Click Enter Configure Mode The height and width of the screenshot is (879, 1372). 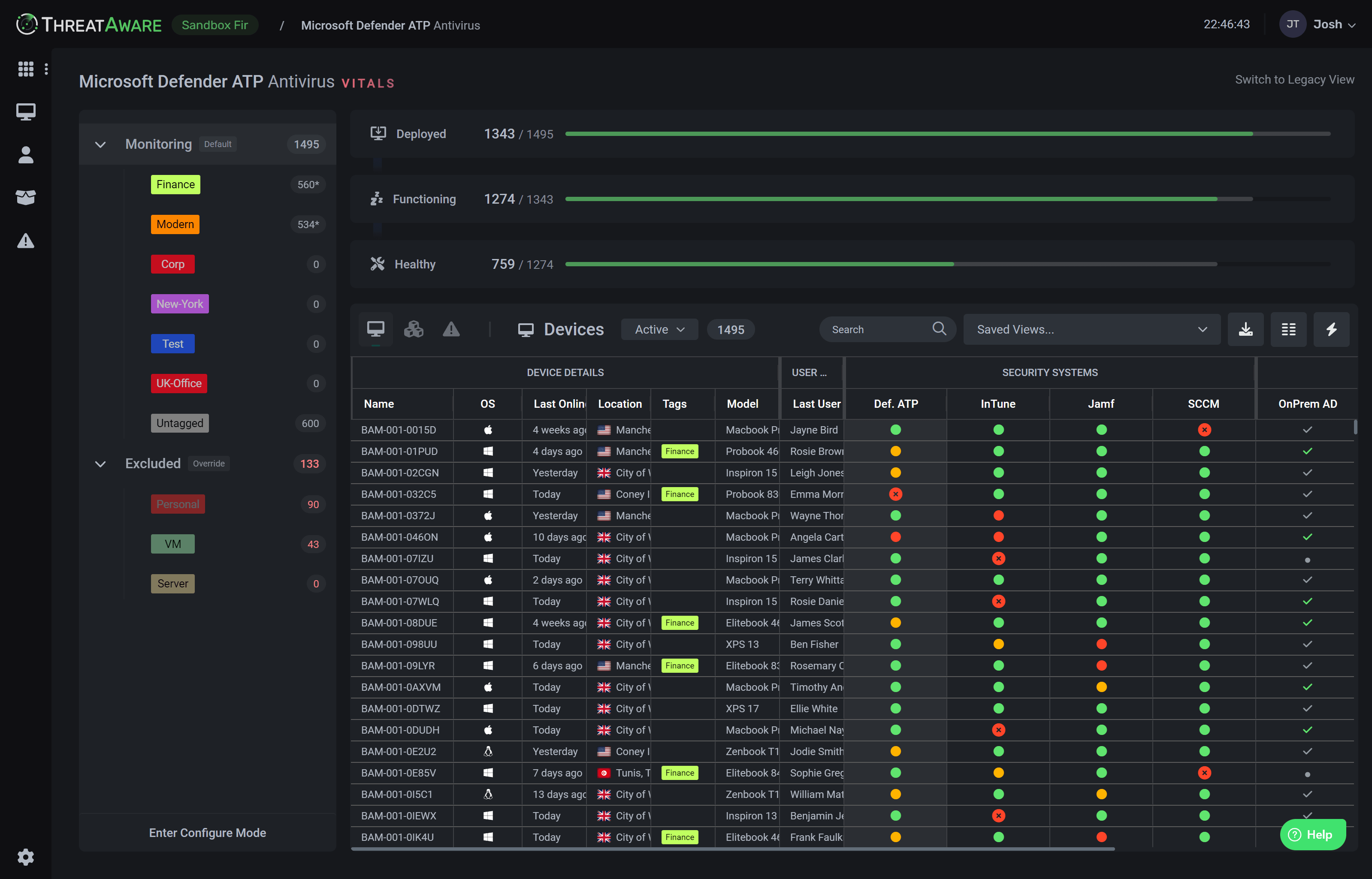pos(207,833)
